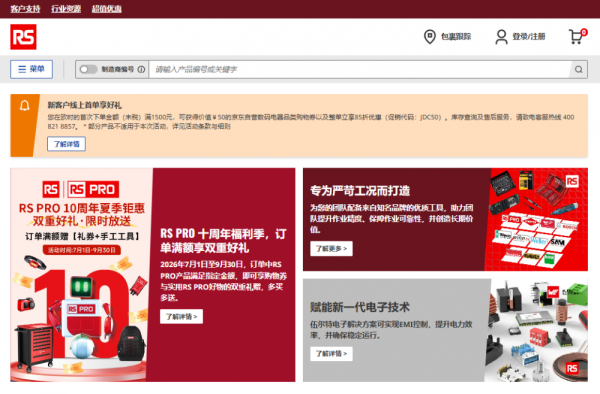Click the RS logo to go home
This screenshot has height=394, width=600.
23,37
